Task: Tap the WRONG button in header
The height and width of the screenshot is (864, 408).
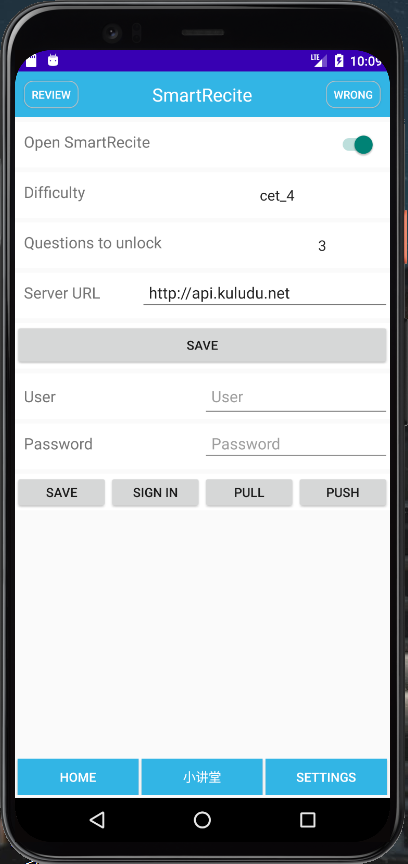Action: (x=353, y=95)
